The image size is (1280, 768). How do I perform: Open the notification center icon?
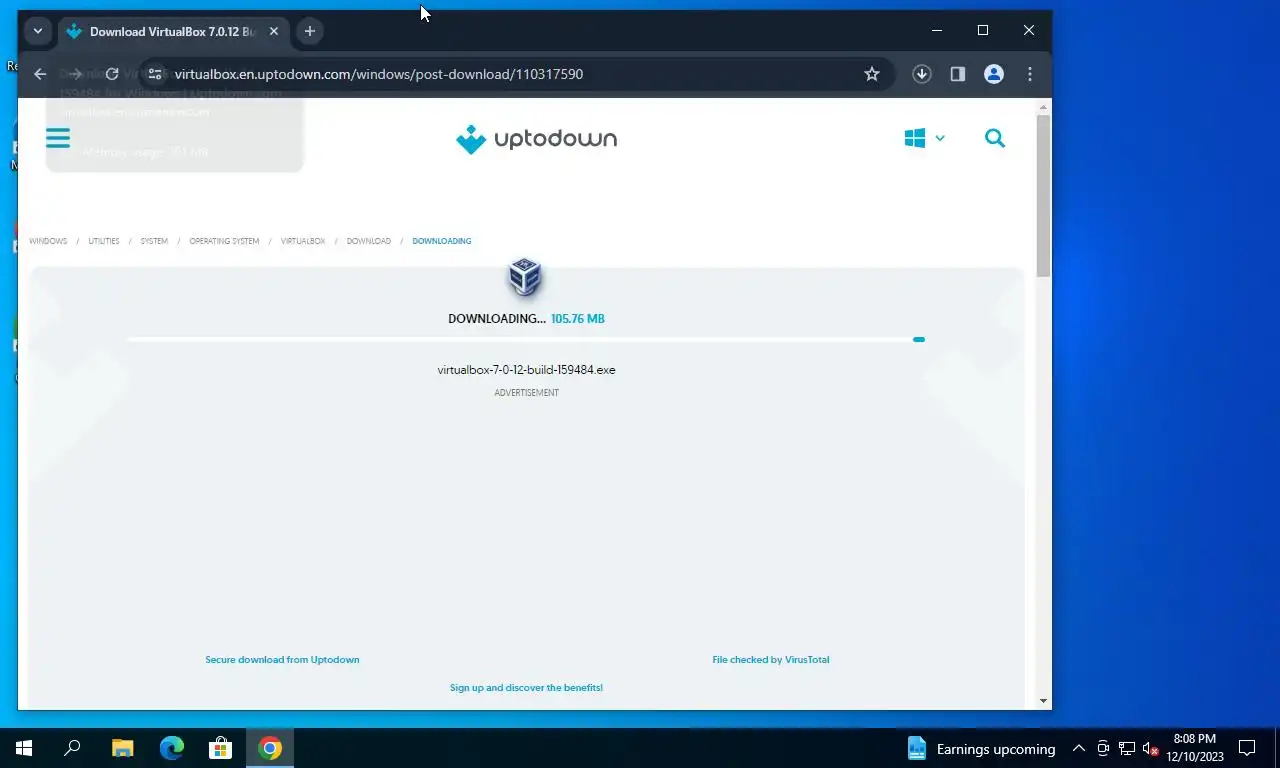point(1247,748)
